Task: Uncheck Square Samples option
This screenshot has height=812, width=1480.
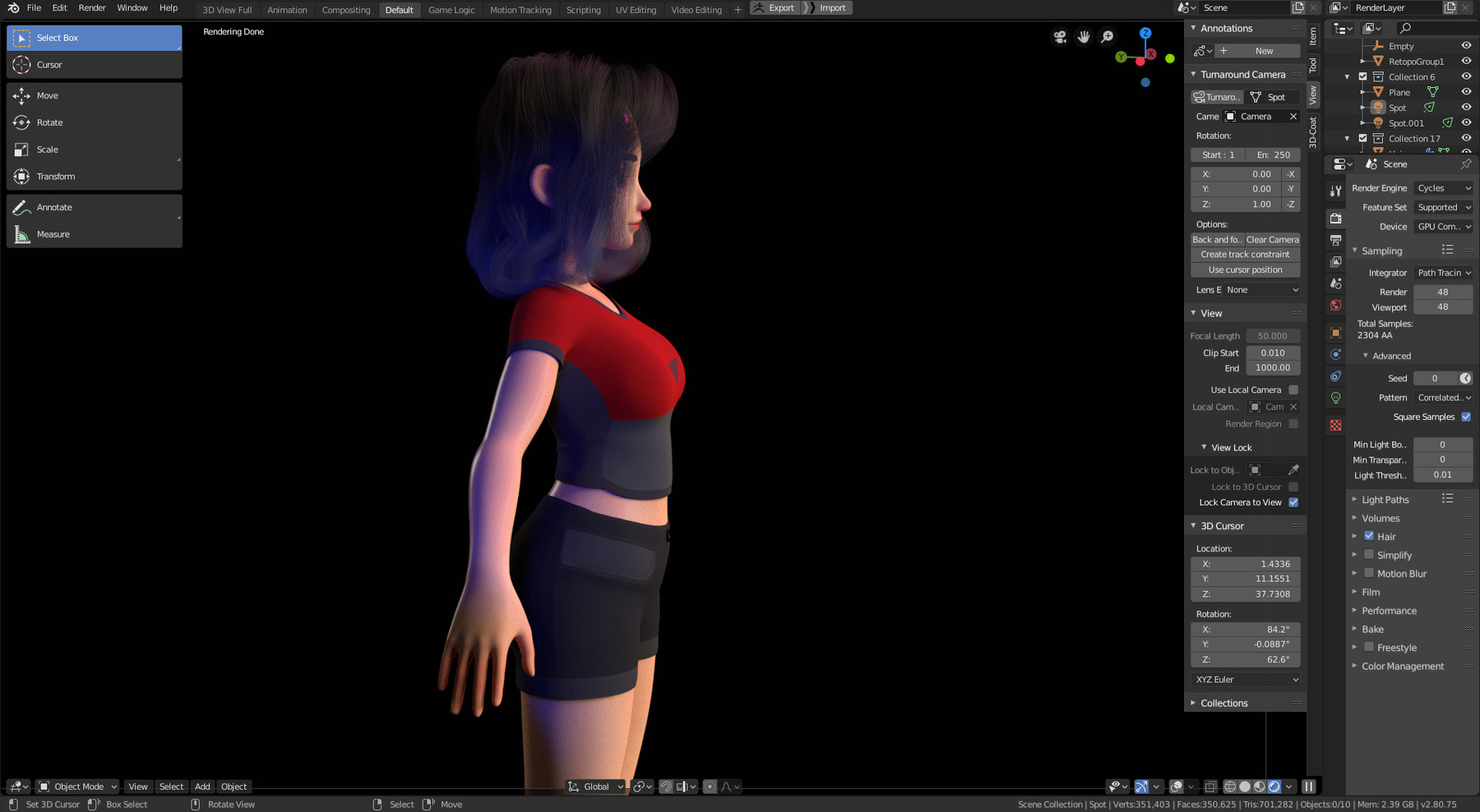Action: [x=1466, y=417]
